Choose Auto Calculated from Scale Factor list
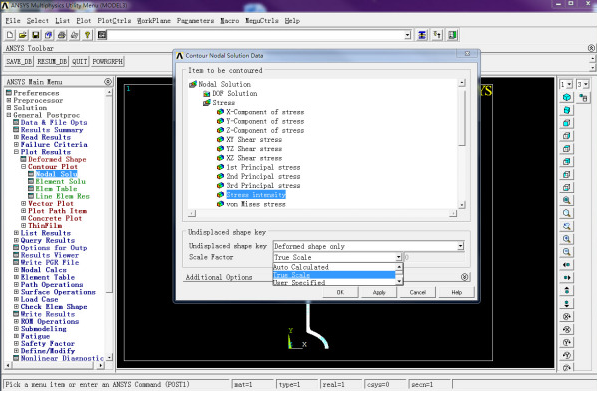This screenshot has height=393, width=597. point(334,267)
